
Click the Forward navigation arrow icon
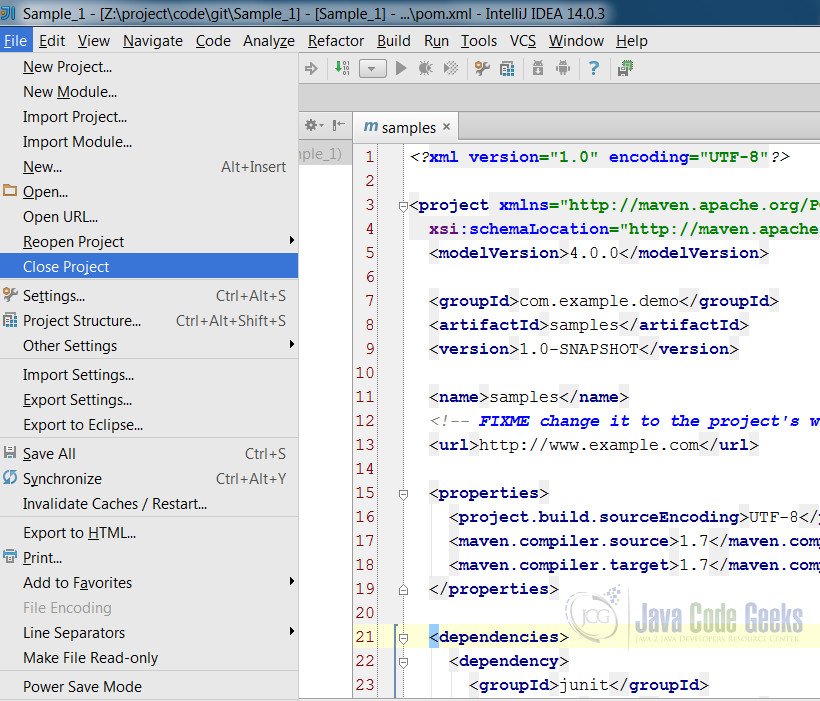pyautogui.click(x=311, y=69)
